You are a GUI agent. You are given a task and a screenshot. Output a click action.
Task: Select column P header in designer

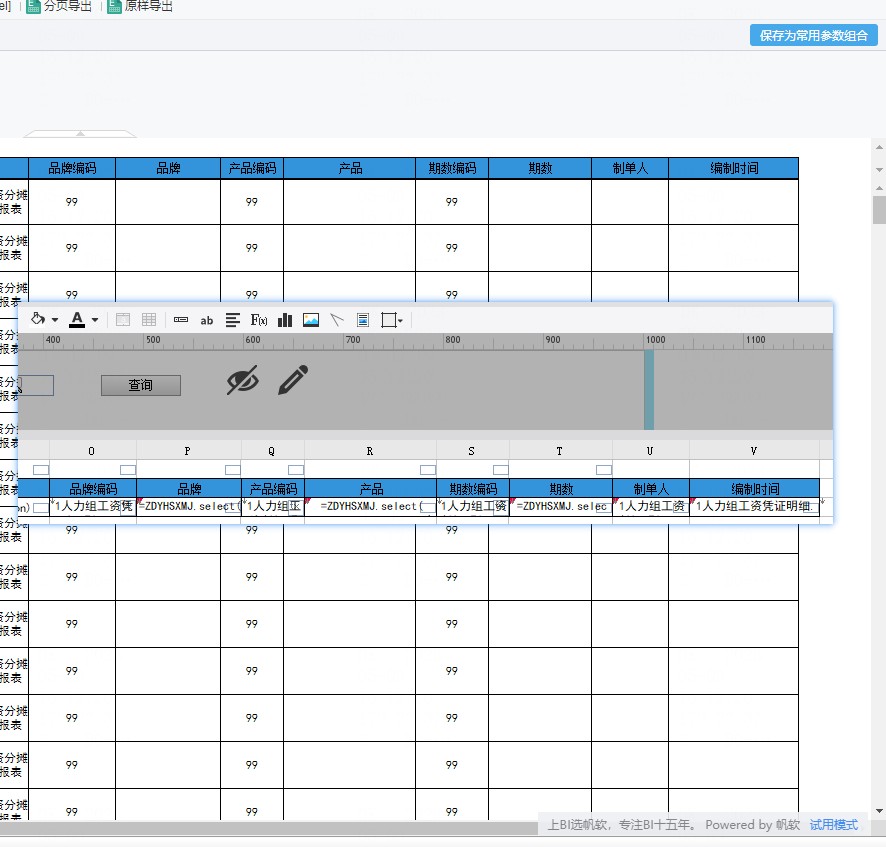tap(188, 451)
